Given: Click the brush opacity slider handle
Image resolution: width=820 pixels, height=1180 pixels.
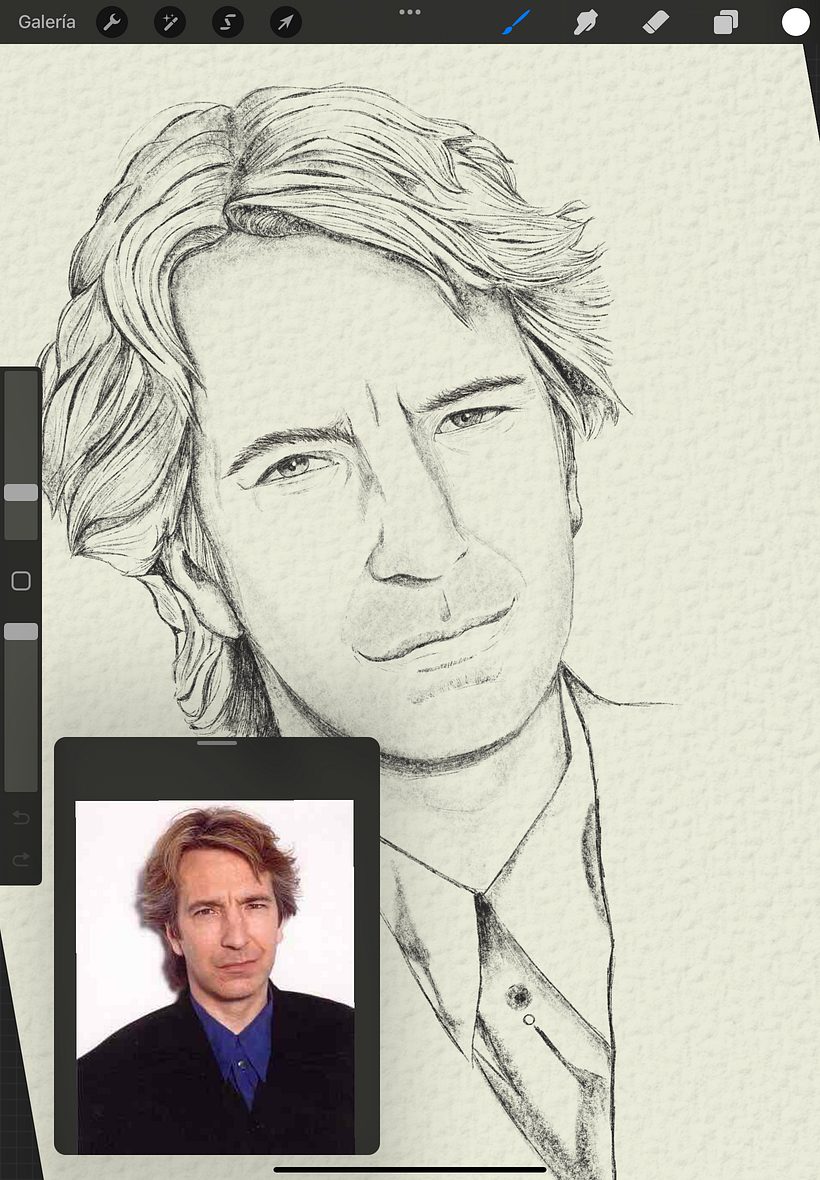Looking at the screenshot, I should tap(21, 631).
